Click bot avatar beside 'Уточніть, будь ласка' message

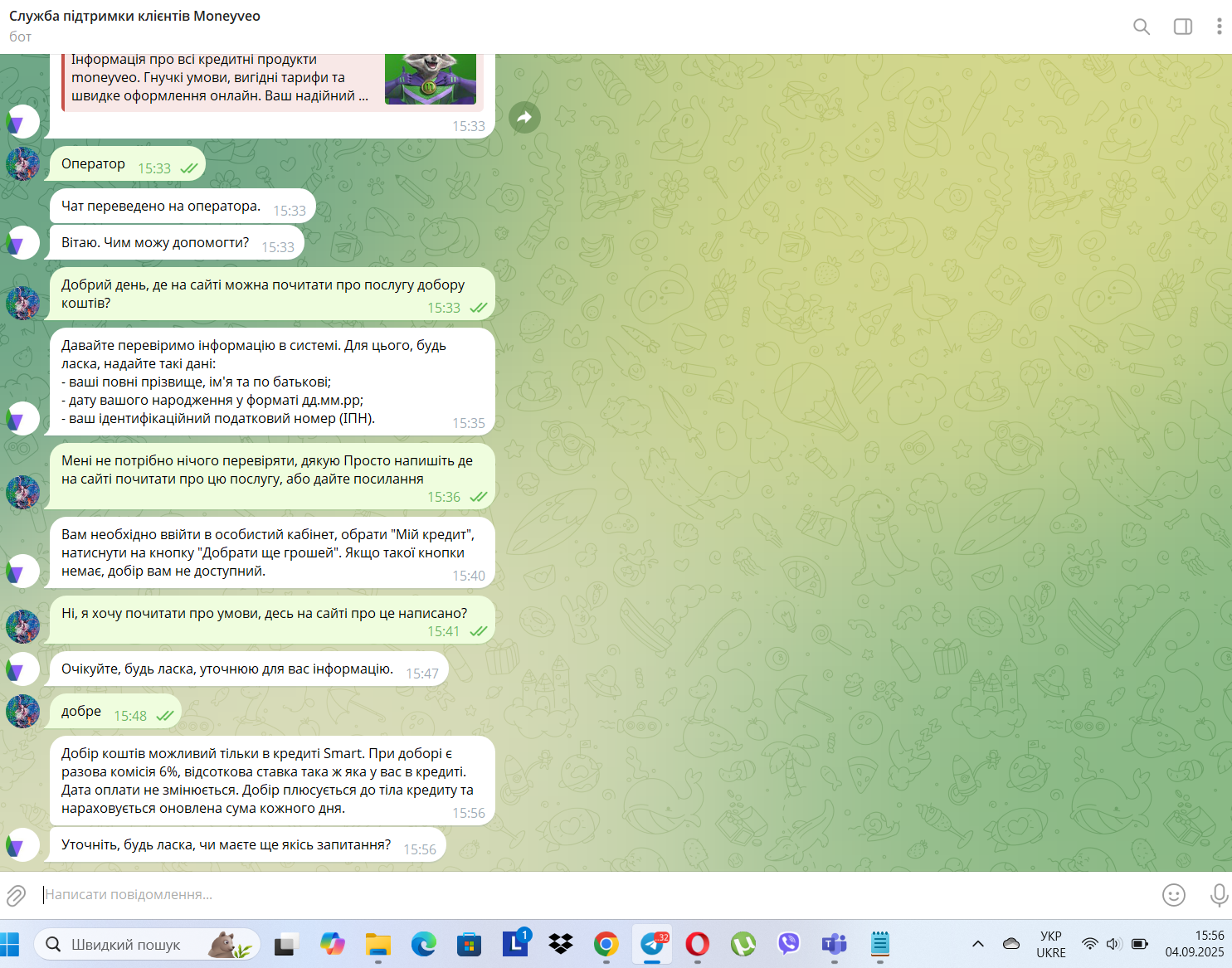click(22, 845)
